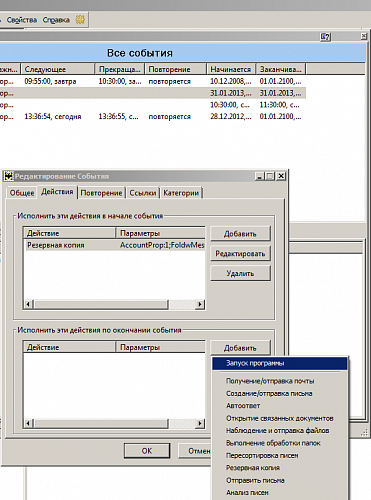Choose Выполнение обработки папок menu item
371x500 pixels.
pos(280,443)
